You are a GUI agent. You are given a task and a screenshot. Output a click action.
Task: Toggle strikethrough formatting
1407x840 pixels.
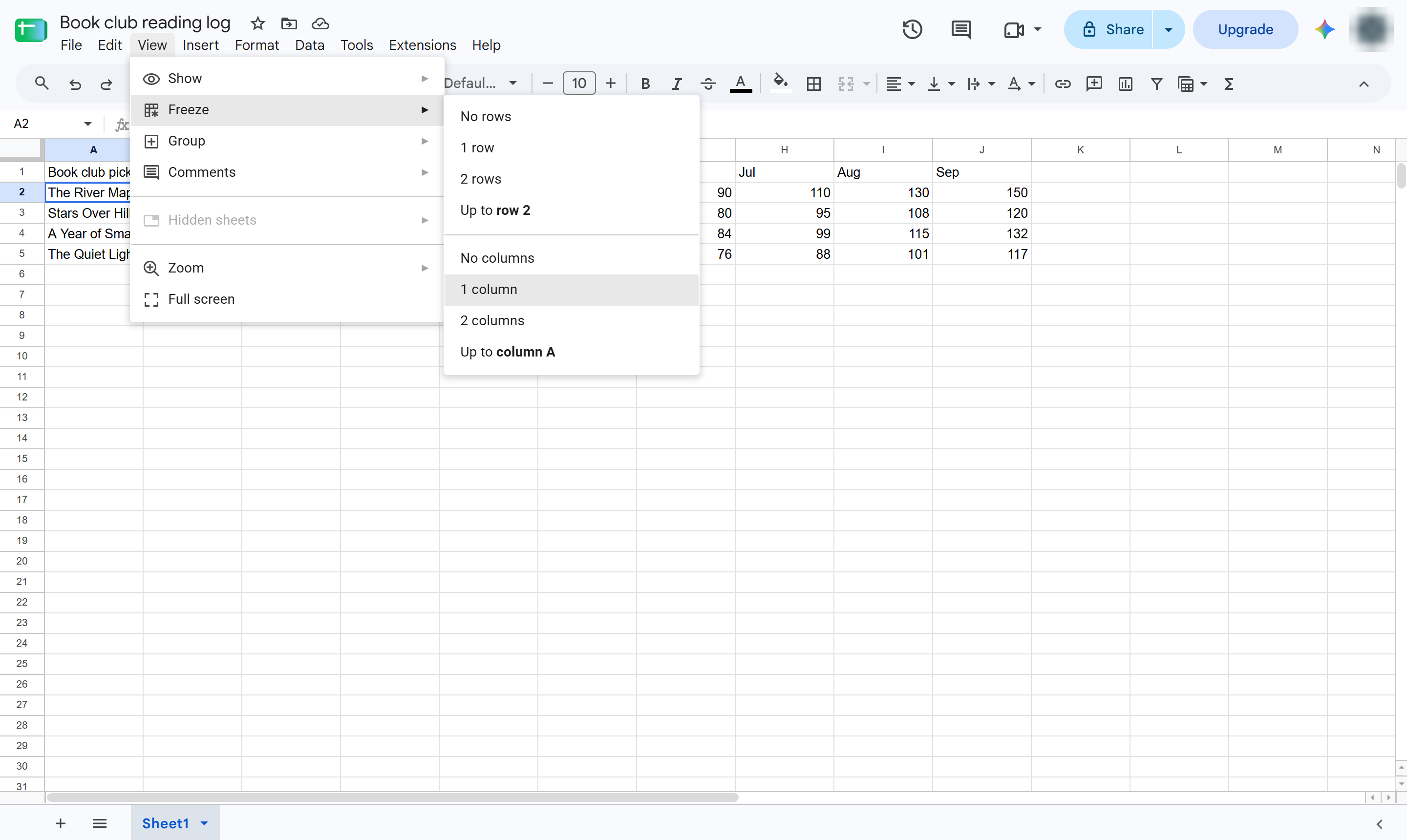[708, 84]
